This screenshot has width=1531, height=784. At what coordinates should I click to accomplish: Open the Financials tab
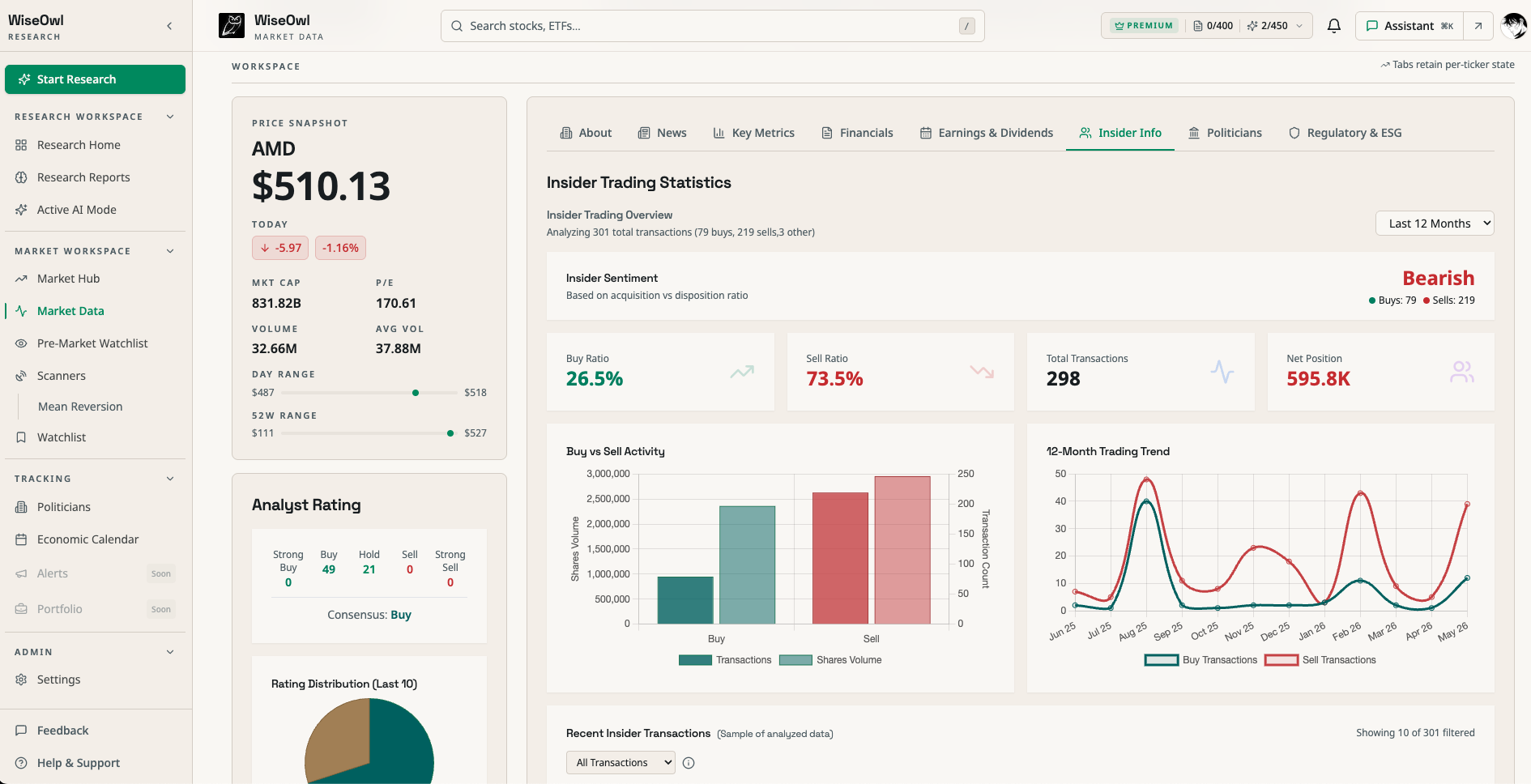click(x=857, y=133)
